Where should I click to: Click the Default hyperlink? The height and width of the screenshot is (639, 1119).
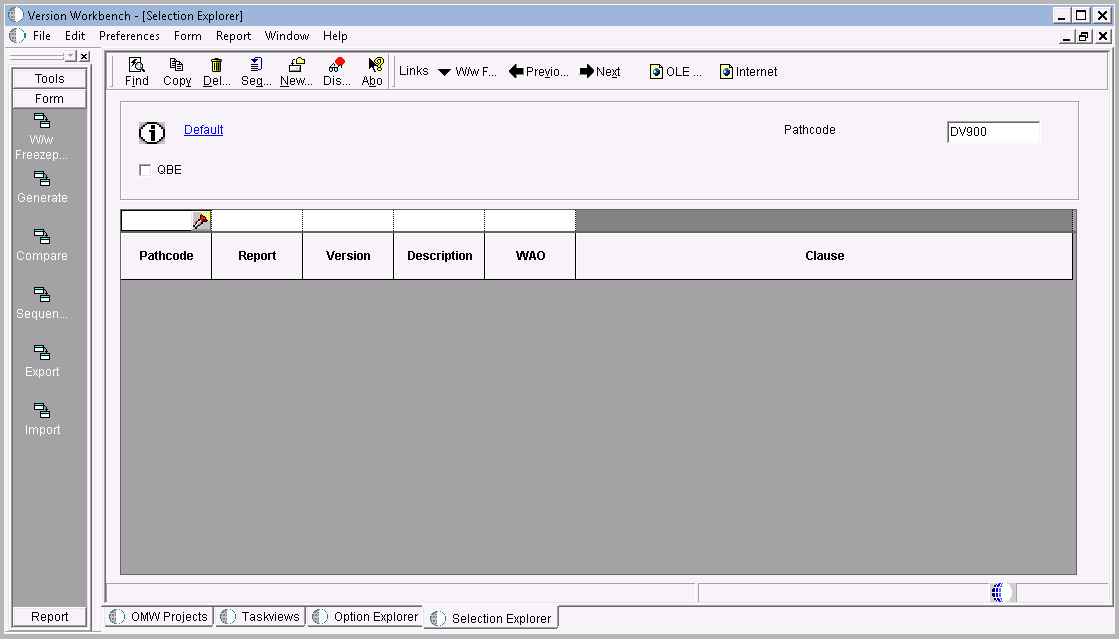pyautogui.click(x=203, y=130)
